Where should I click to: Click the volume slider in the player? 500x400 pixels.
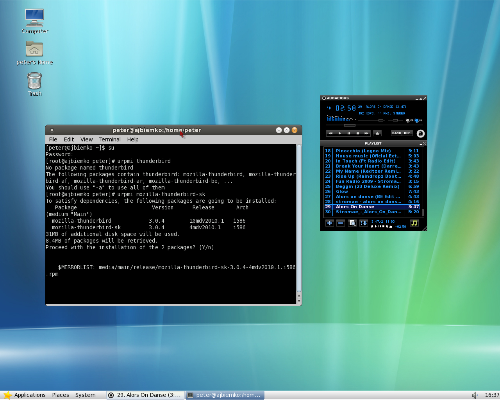coord(371,120)
